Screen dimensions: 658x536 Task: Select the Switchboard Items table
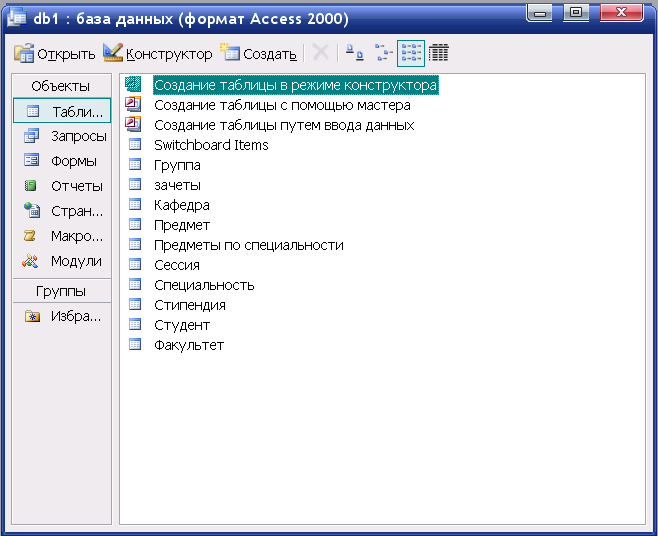pos(211,145)
